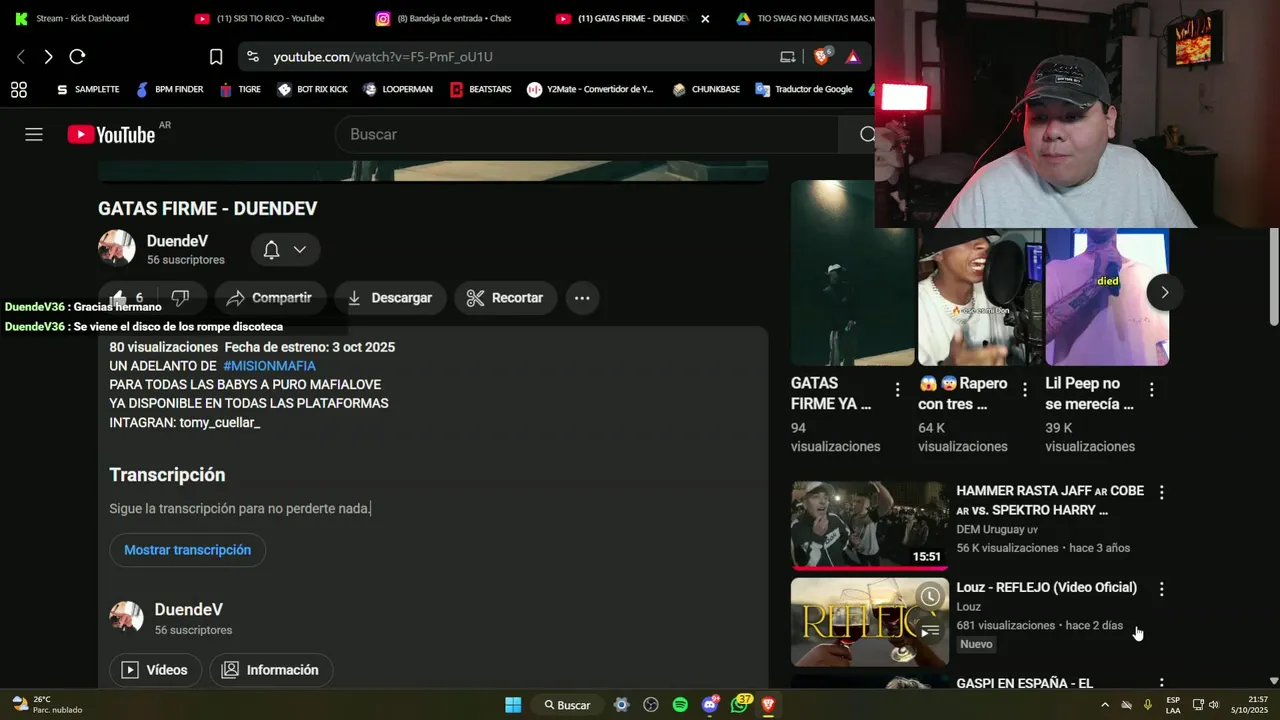Screen dimensions: 1280x720
Task: Open options for HAMMER RASTA JAFF video
Action: pyautogui.click(x=1161, y=492)
